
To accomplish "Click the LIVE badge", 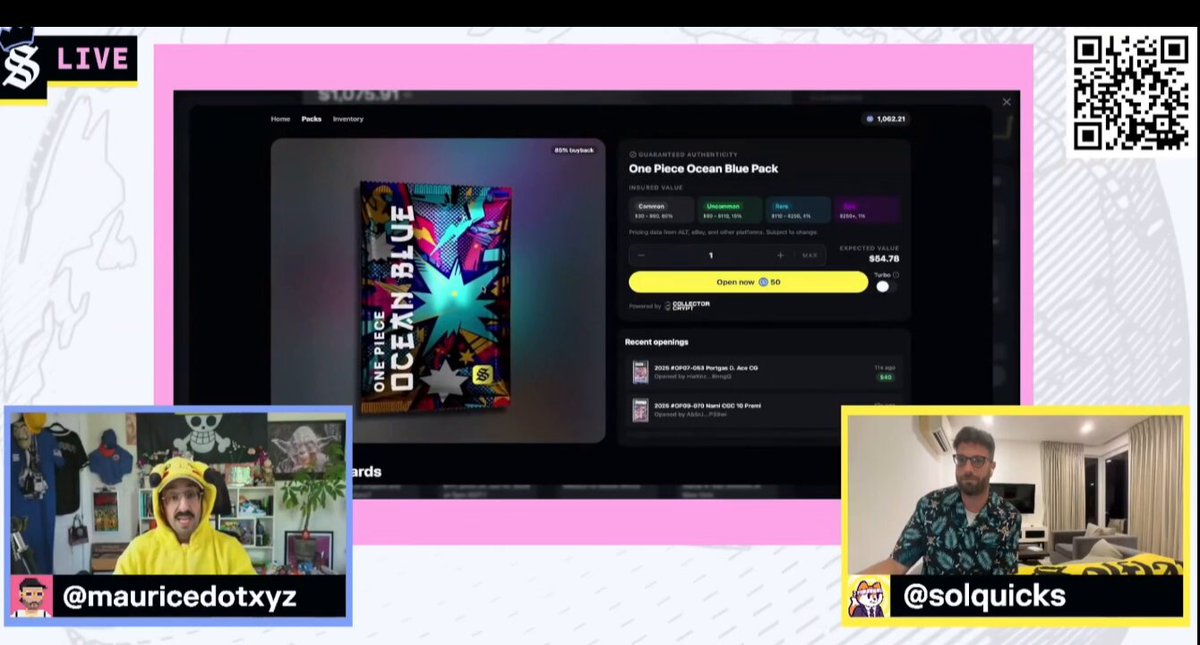I will pyautogui.click(x=93, y=59).
